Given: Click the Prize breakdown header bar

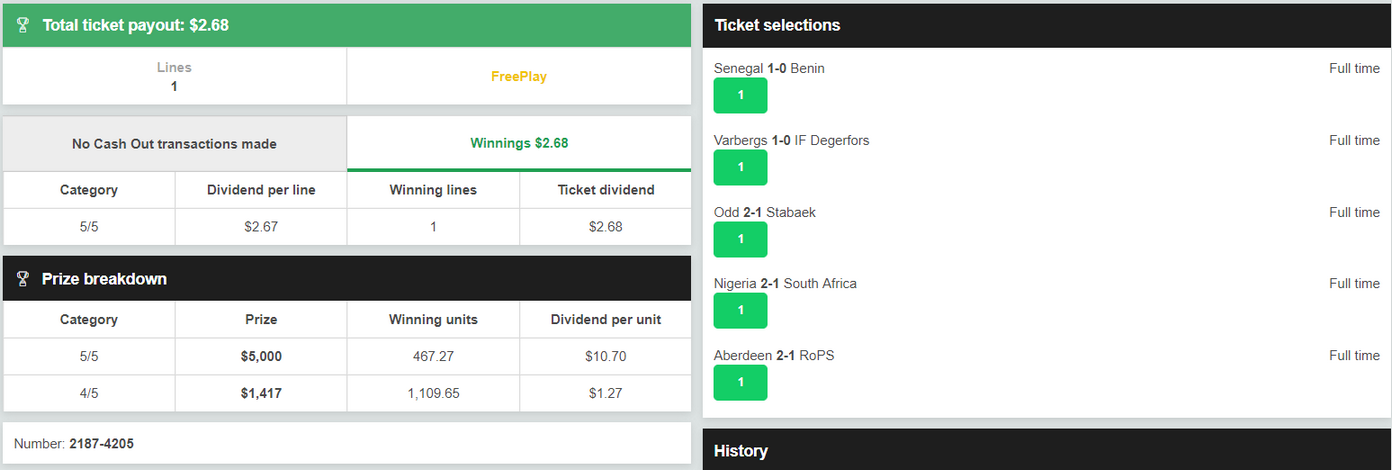Looking at the screenshot, I should coord(347,279).
